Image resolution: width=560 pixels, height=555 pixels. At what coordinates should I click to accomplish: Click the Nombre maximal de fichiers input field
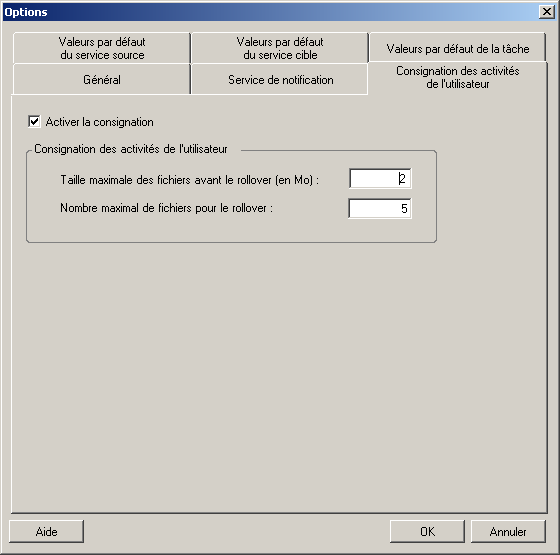380,208
